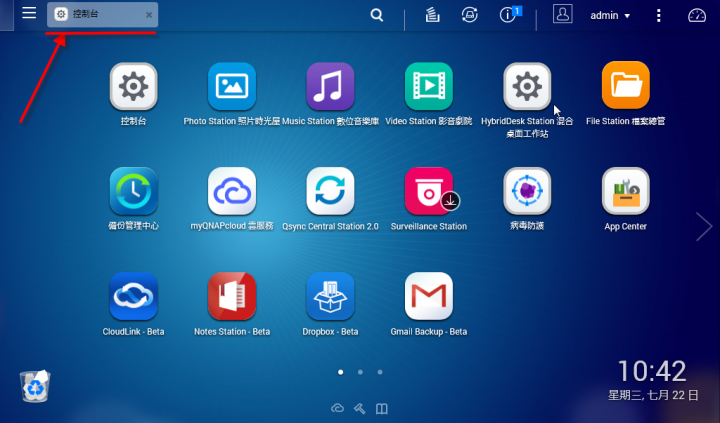Open the three-dot more options menu

[x=658, y=16]
